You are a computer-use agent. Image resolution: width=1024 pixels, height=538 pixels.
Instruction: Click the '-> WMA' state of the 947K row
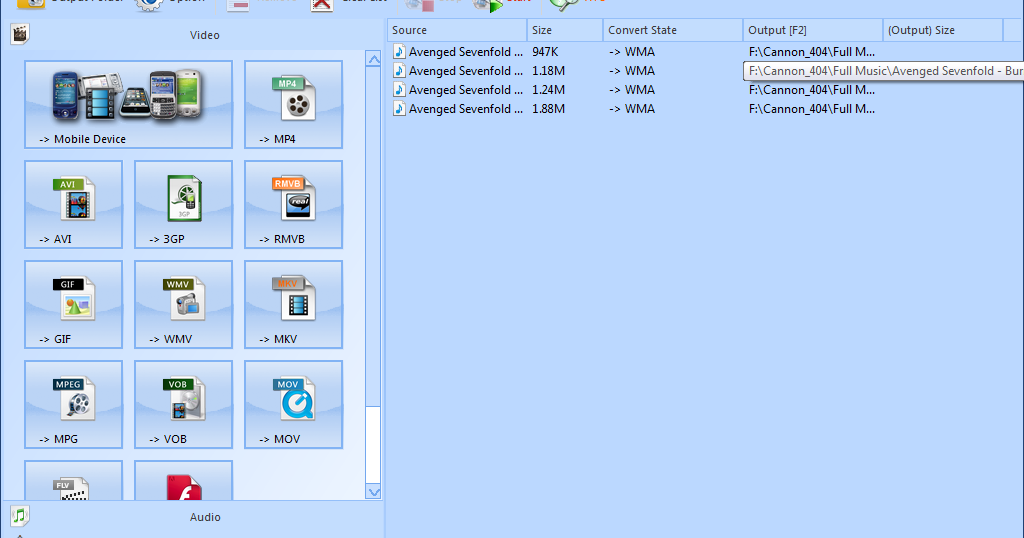point(632,52)
